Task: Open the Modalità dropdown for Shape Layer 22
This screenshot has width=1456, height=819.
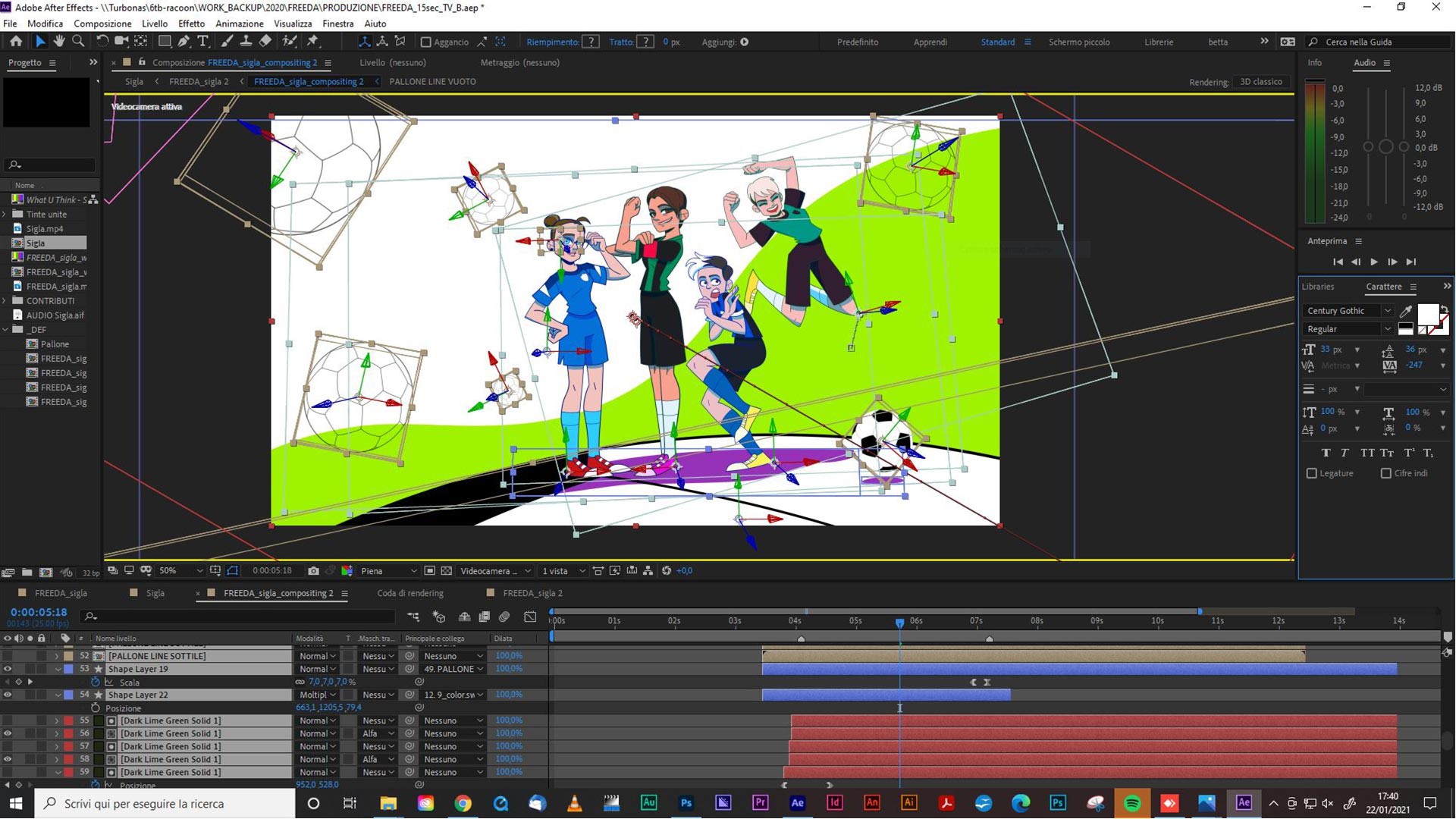Action: [319, 694]
